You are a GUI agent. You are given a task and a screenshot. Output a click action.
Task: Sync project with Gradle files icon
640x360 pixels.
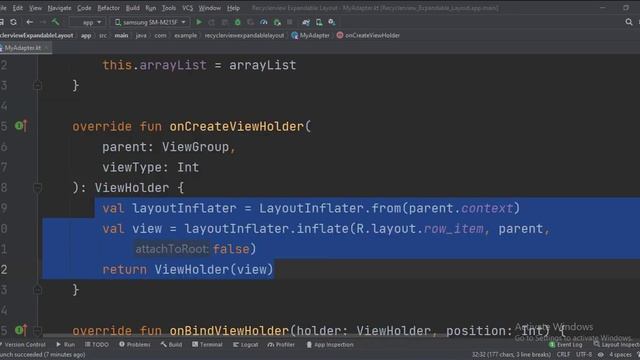pyautogui.click(x=306, y=22)
